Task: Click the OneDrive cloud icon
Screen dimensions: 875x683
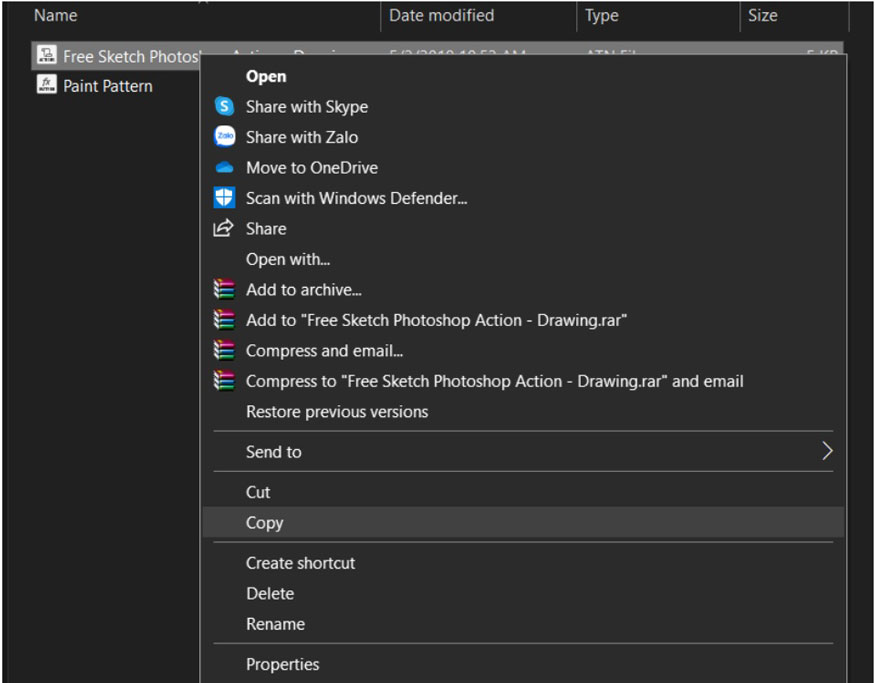Action: tap(222, 168)
